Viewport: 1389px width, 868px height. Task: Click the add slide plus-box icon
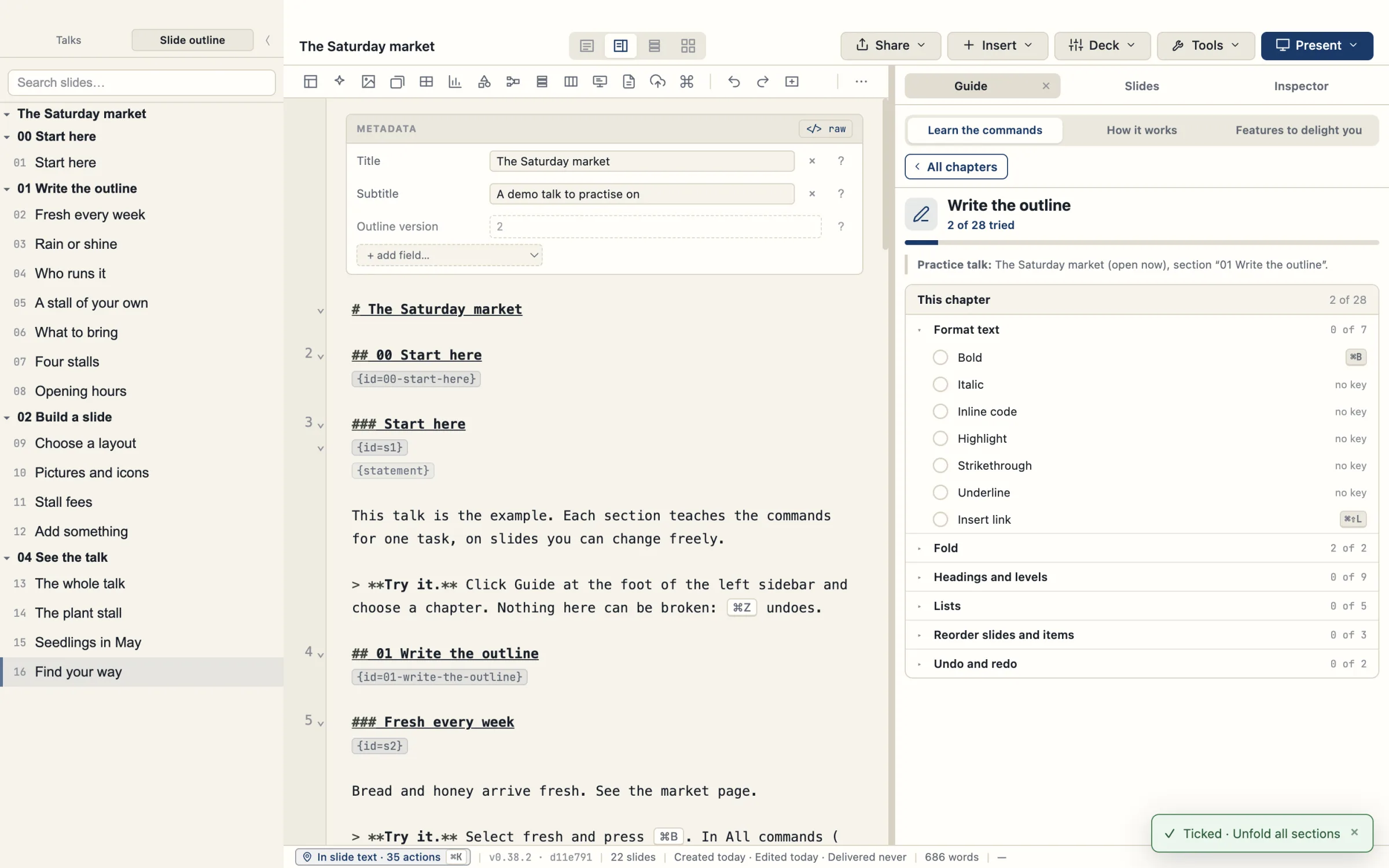click(x=792, y=82)
